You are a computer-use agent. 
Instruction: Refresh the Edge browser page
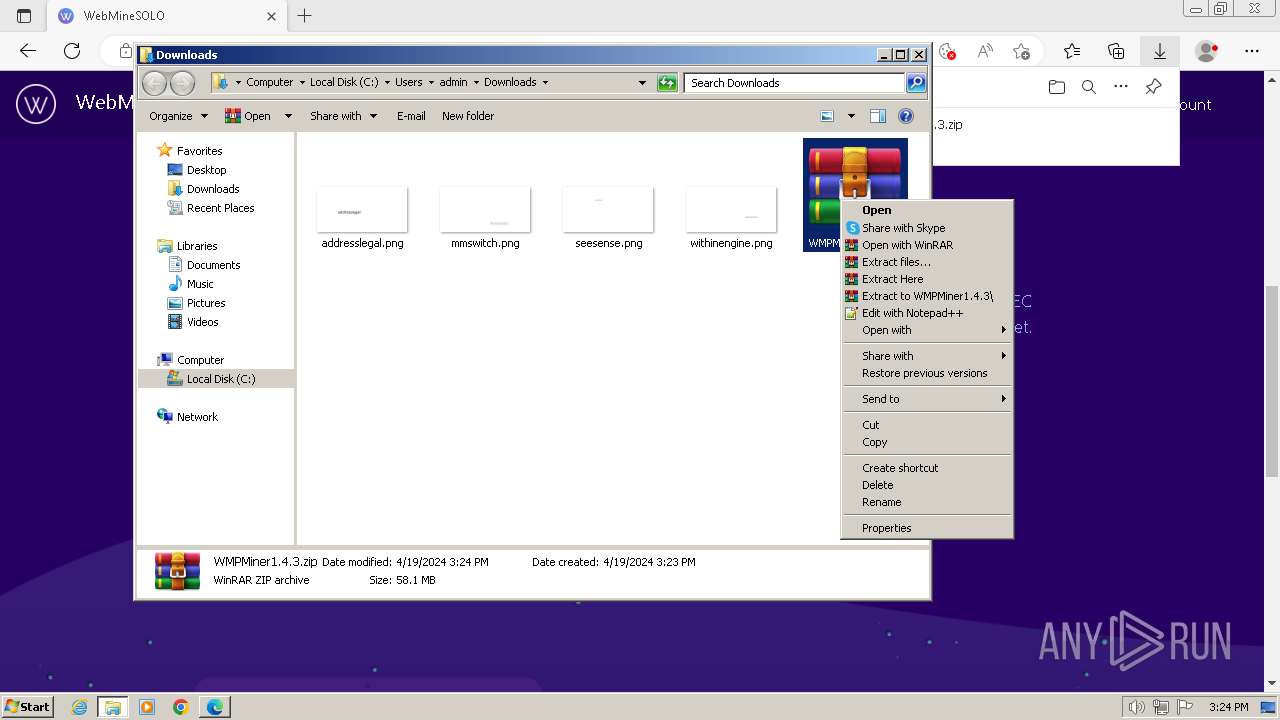pos(72,51)
